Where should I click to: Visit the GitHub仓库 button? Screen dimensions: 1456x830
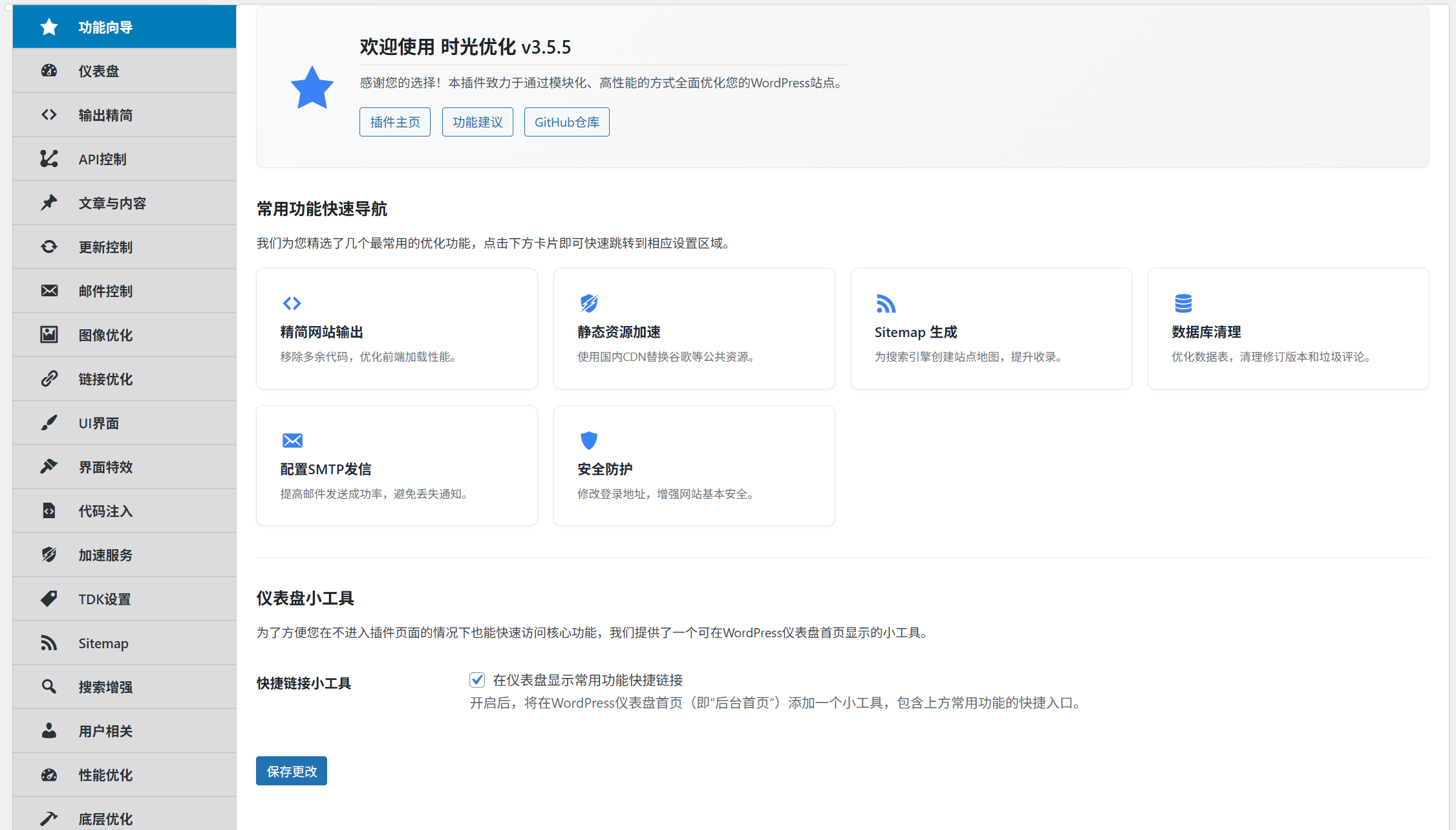point(567,122)
